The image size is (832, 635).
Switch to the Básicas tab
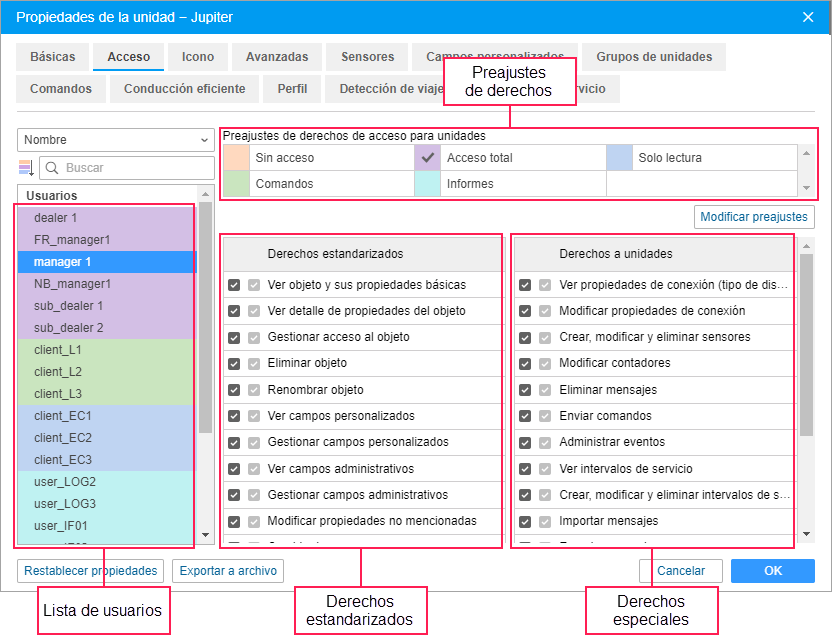(x=53, y=57)
